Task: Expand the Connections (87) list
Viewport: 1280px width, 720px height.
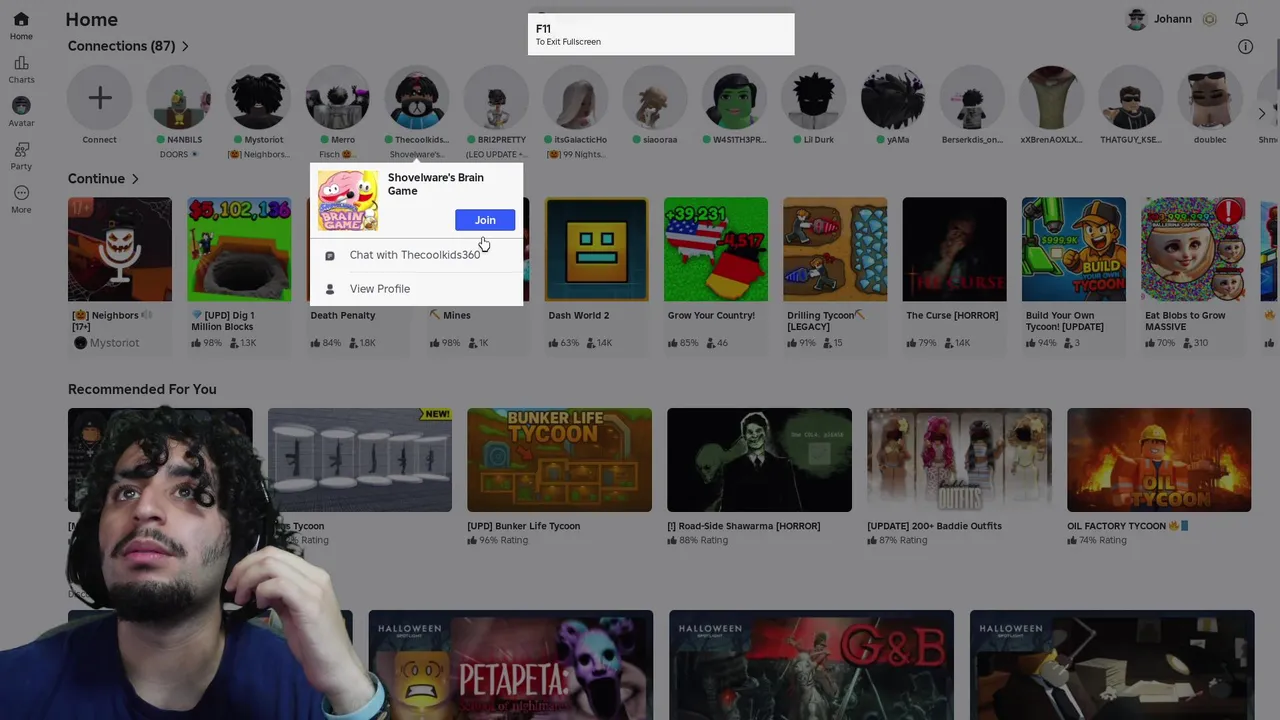Action: pyautogui.click(x=128, y=46)
